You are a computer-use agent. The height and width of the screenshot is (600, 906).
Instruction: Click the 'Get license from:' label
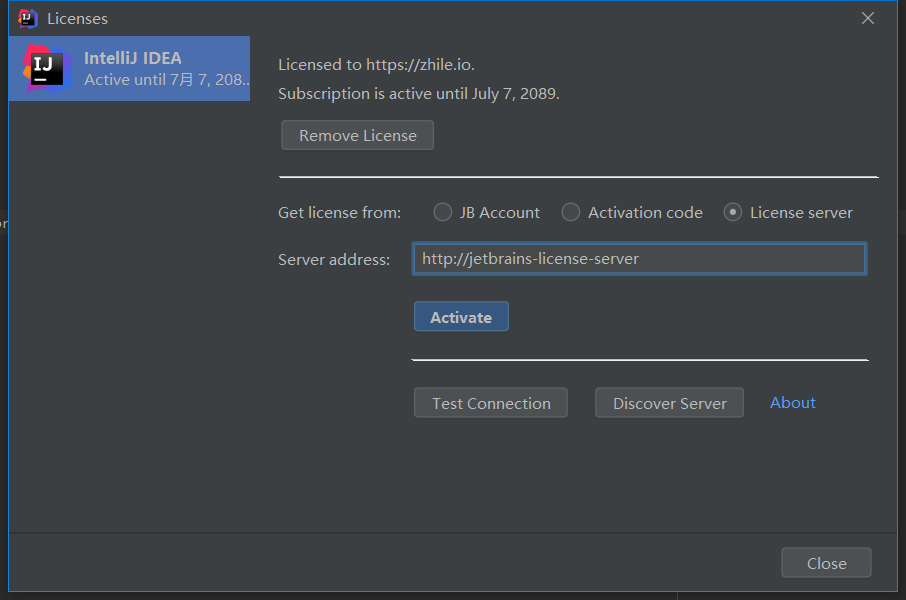pyautogui.click(x=339, y=213)
